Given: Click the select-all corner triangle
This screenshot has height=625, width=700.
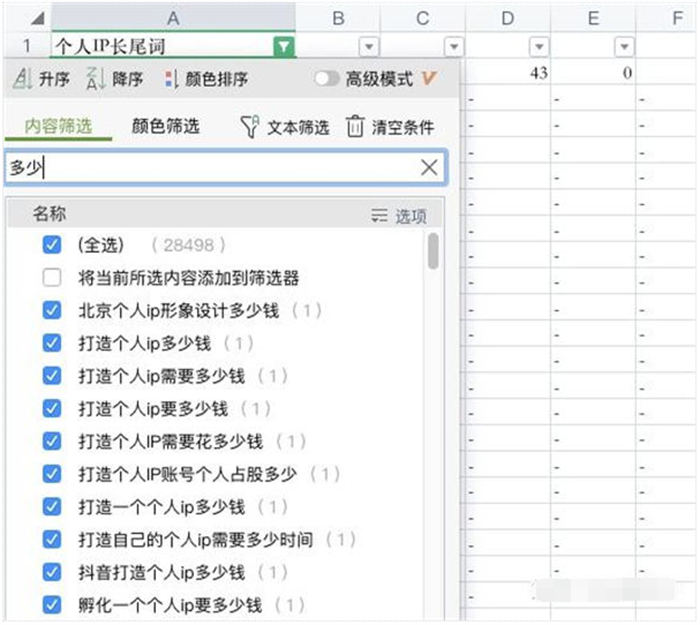Looking at the screenshot, I should (x=38, y=18).
